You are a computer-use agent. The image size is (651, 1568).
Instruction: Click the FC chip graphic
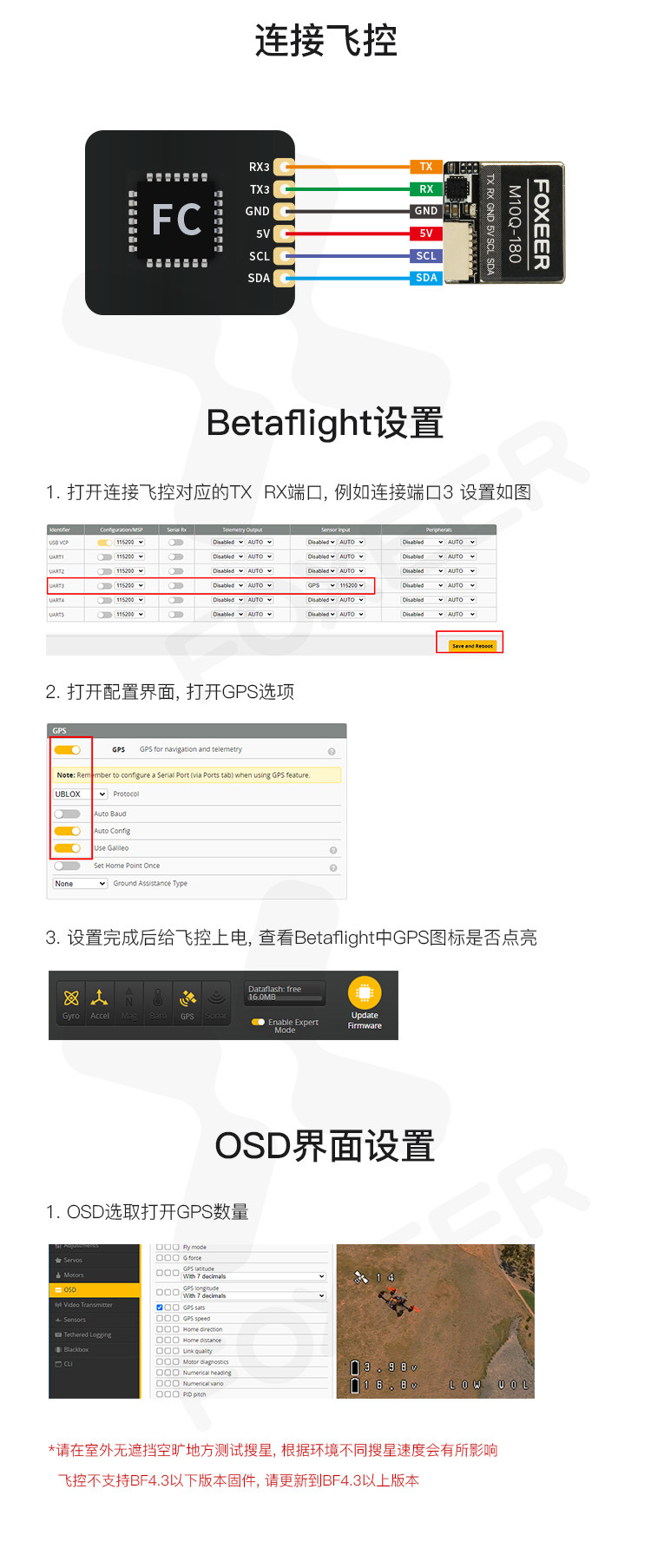tap(177, 219)
